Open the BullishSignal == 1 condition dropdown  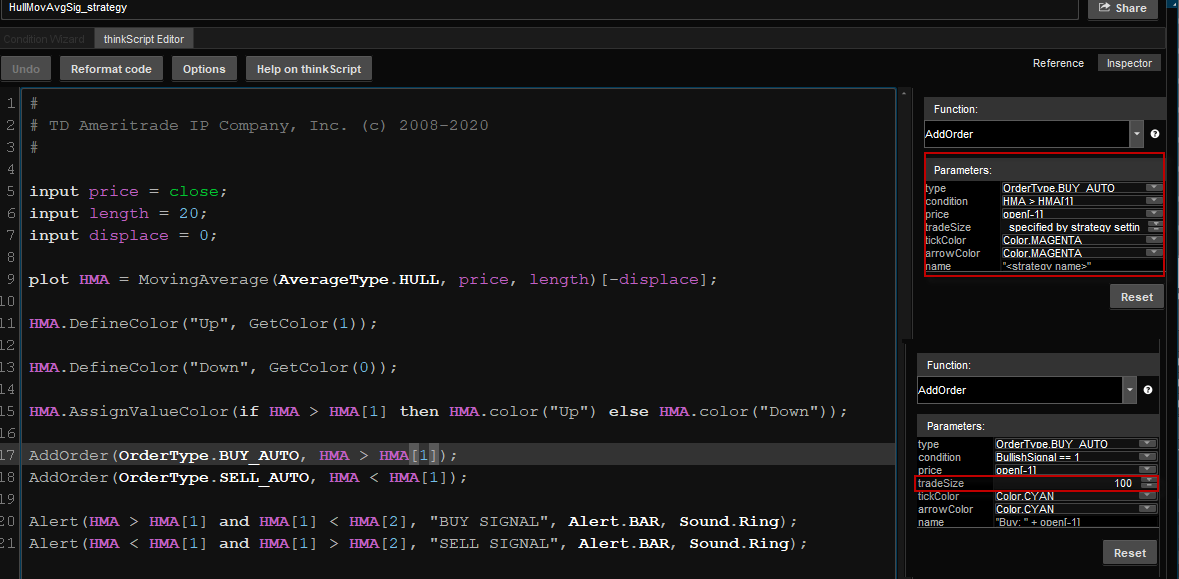(x=1147, y=457)
